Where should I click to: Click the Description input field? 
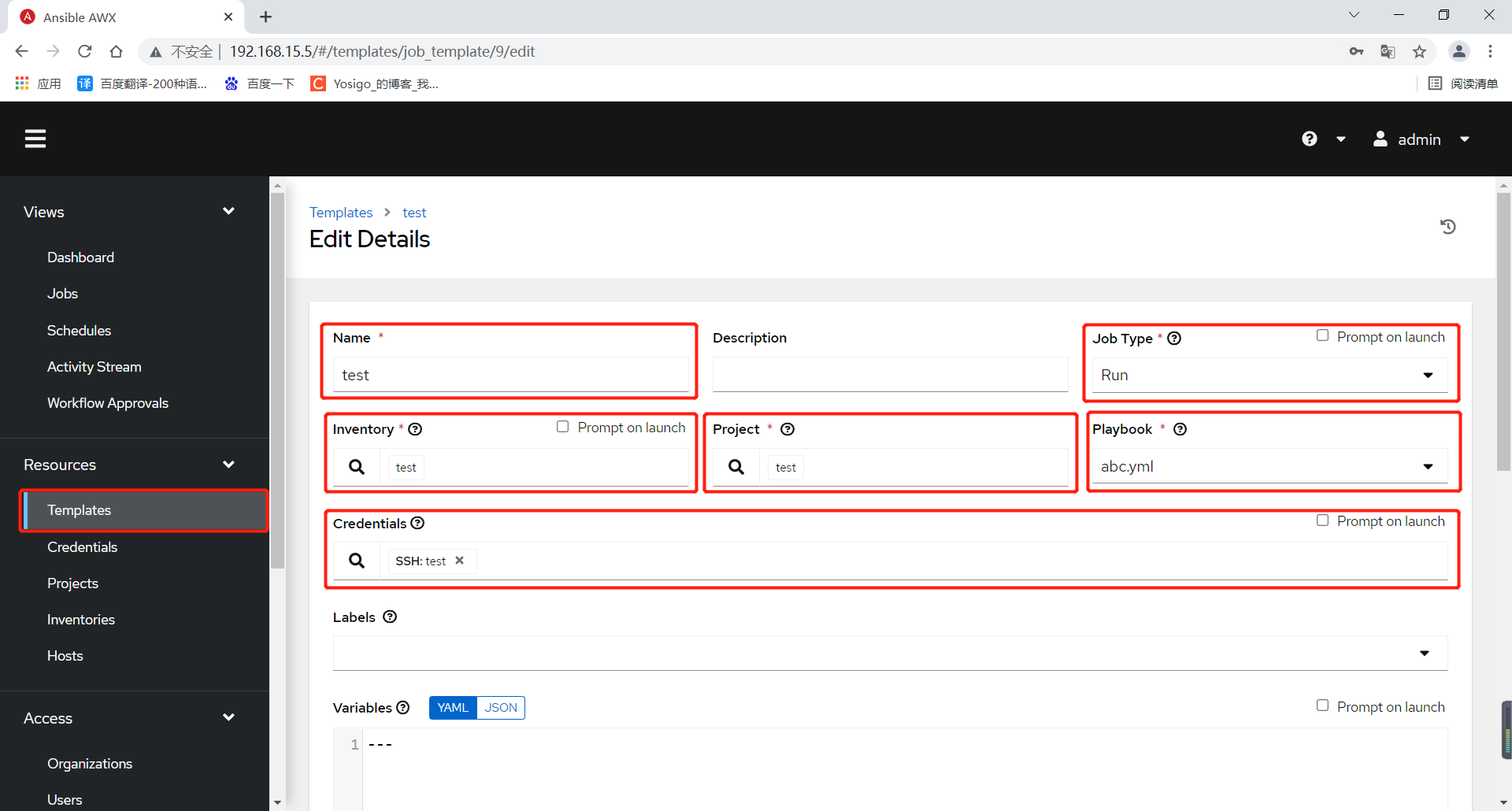890,376
